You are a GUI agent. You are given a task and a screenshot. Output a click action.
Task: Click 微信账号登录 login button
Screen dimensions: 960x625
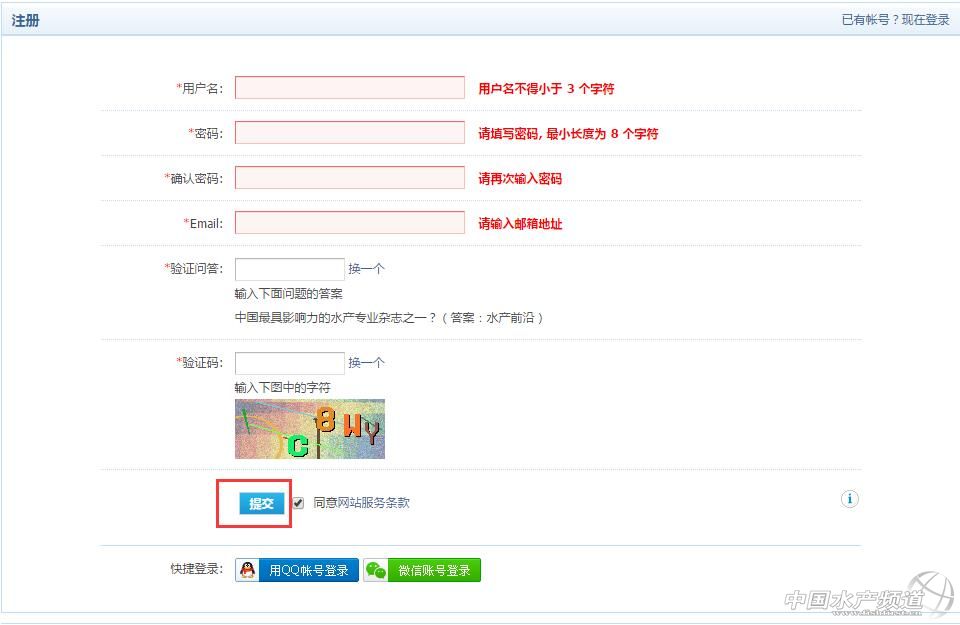coord(434,570)
